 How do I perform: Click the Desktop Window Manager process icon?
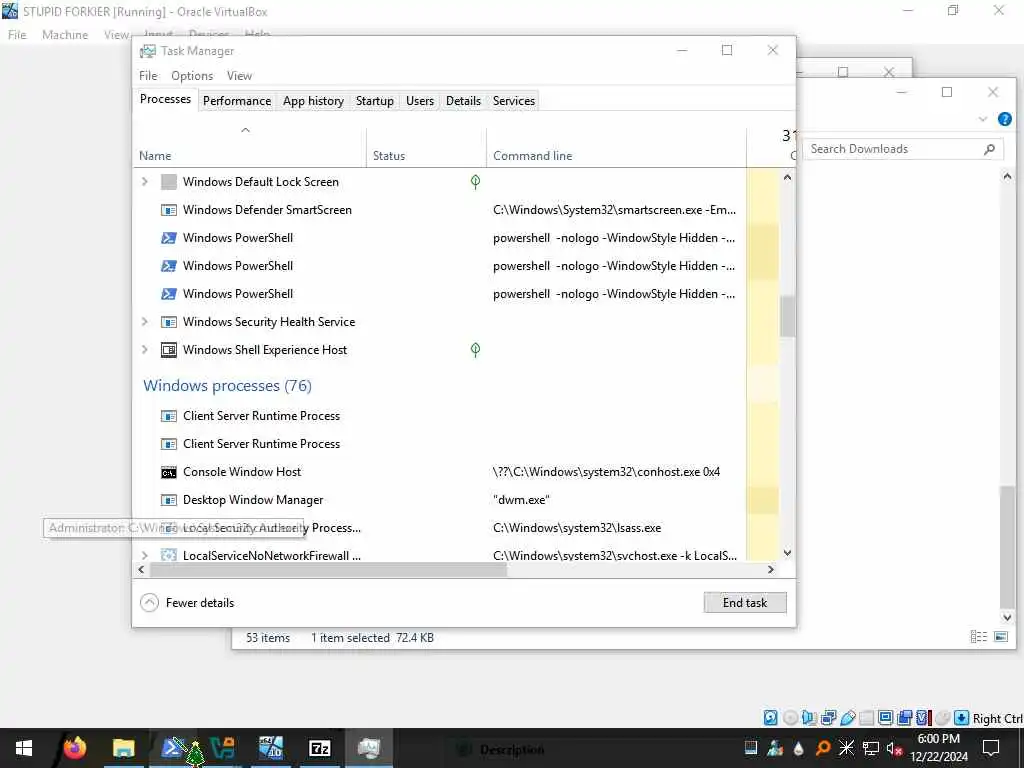pos(168,501)
